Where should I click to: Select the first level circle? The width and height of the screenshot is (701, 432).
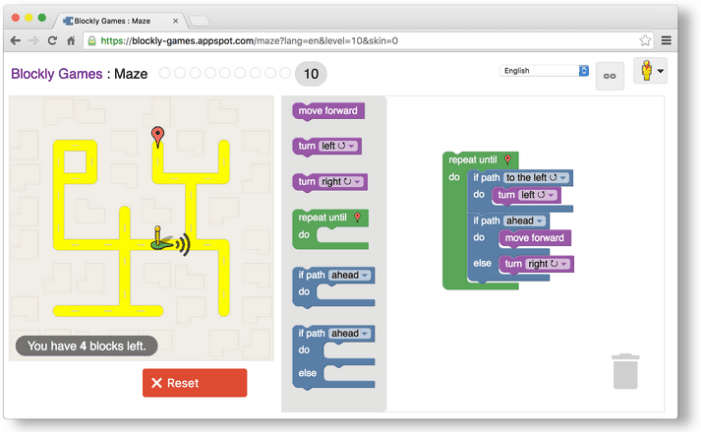[x=165, y=73]
